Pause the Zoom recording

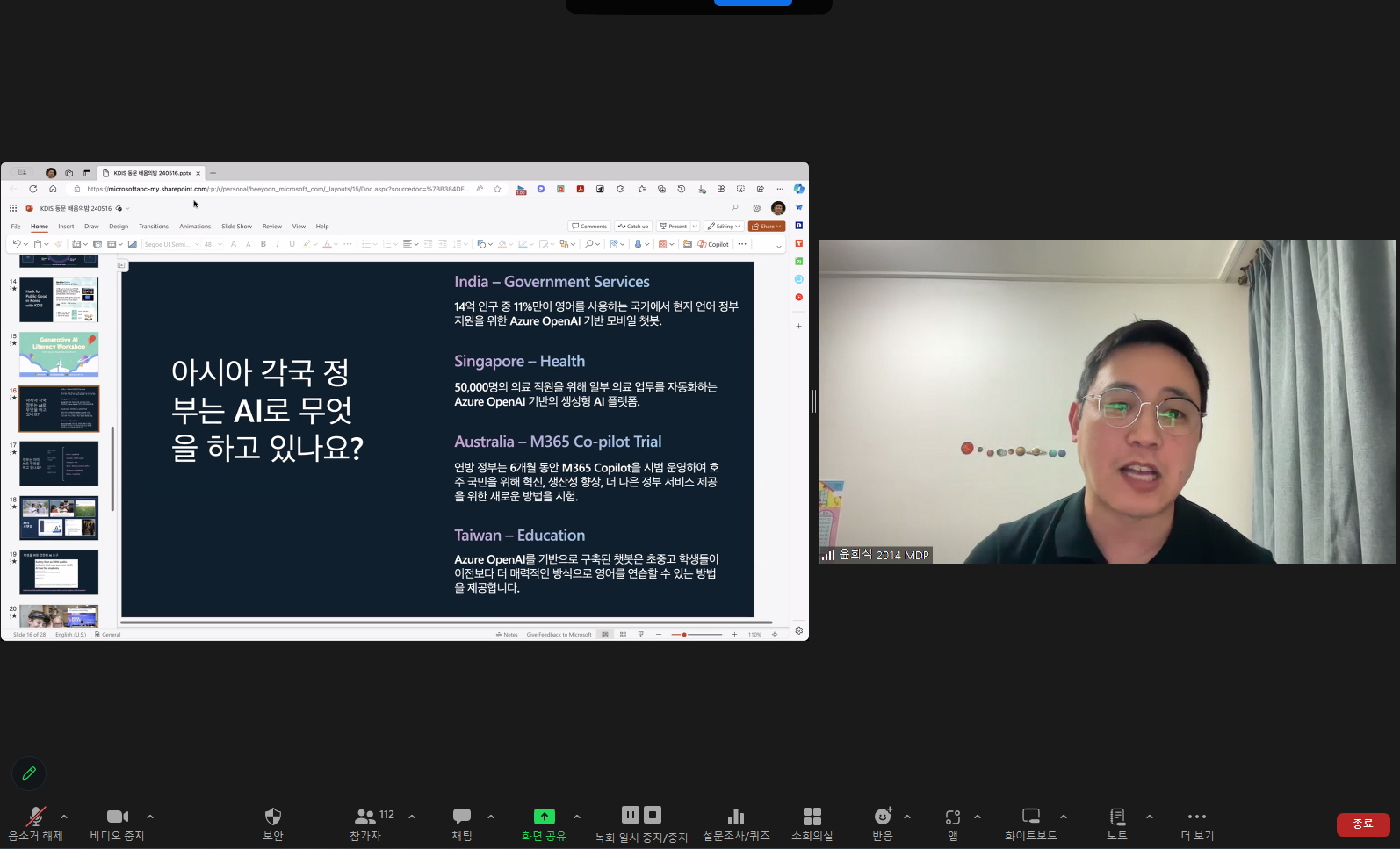click(x=631, y=815)
